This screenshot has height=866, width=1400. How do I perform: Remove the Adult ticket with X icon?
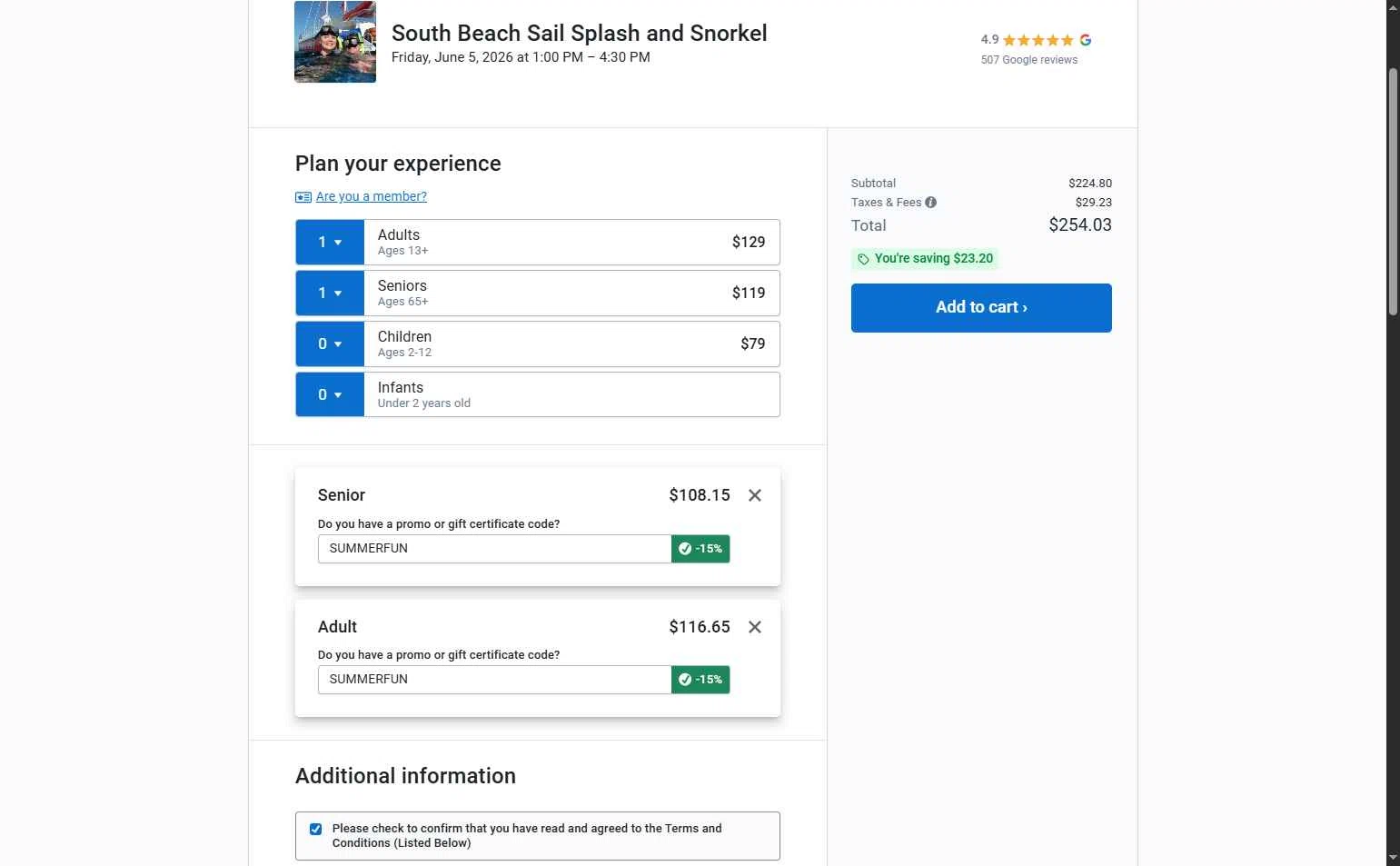[x=755, y=627]
